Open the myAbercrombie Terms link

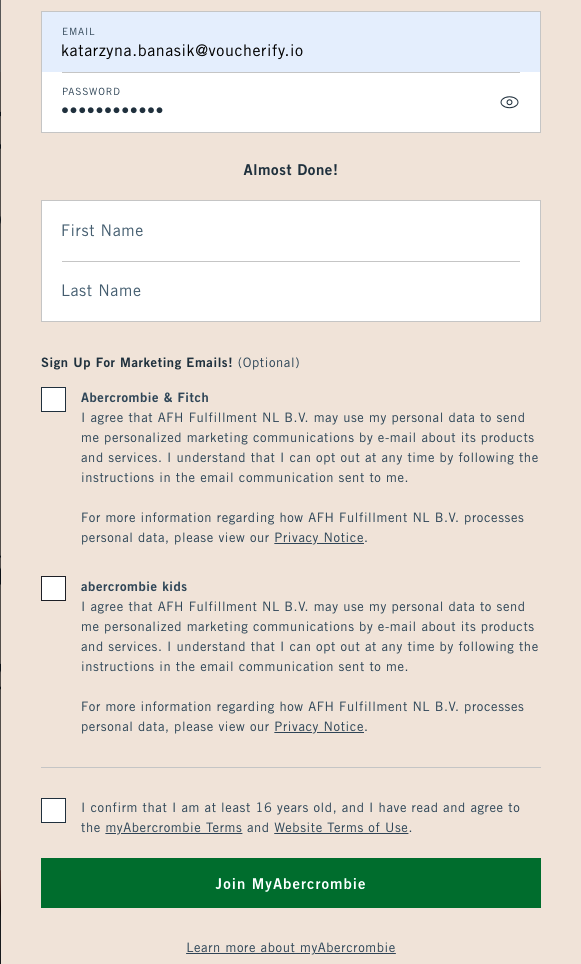(173, 828)
